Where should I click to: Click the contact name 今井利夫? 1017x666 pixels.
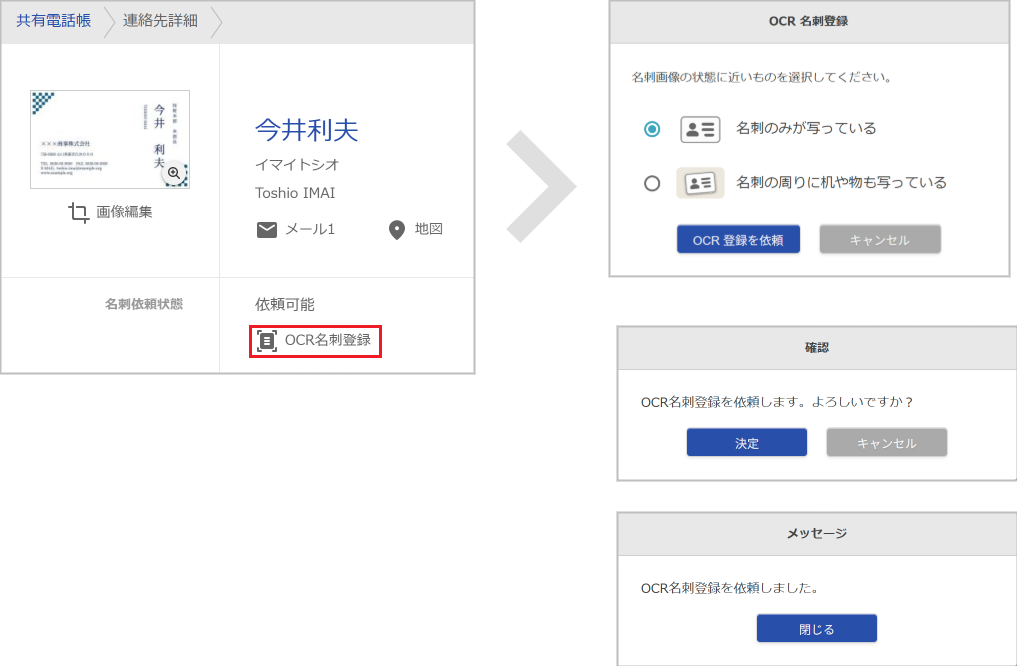tap(306, 130)
